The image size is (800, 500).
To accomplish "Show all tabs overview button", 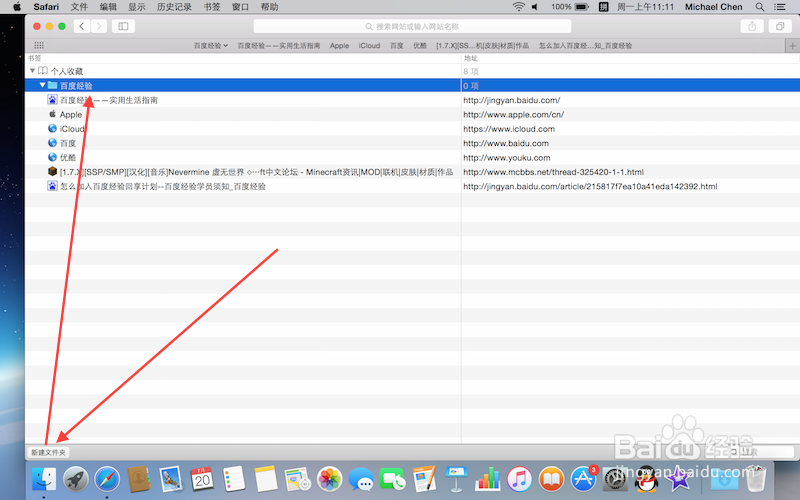I will tap(780, 26).
